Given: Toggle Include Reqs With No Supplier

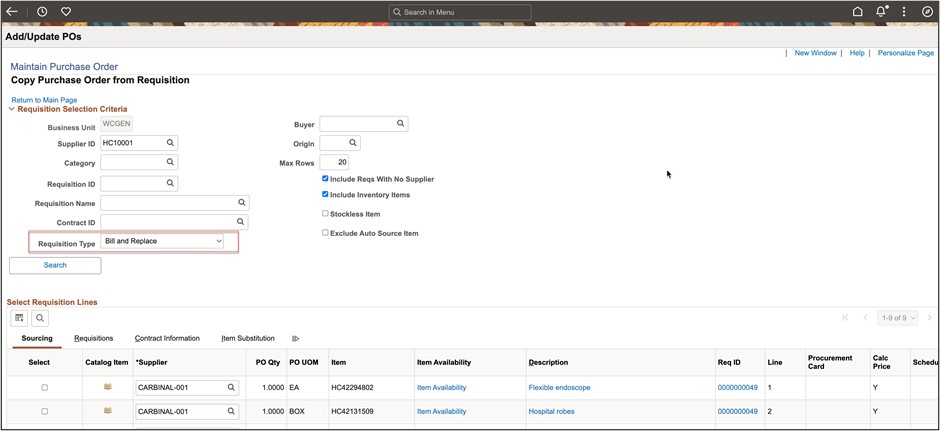Looking at the screenshot, I should 325,179.
